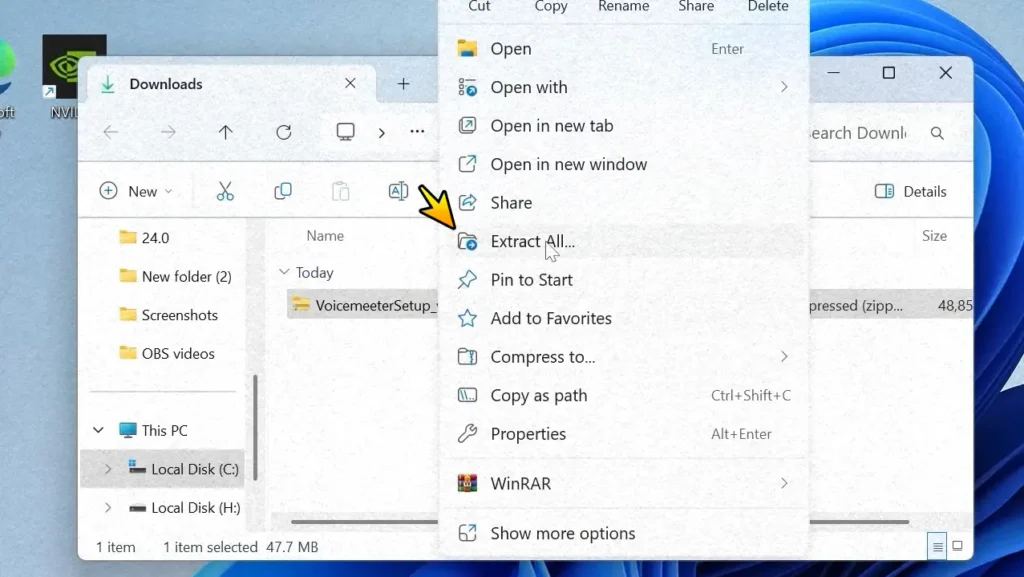This screenshot has width=1024, height=577.
Task: Click Copy at top of context menu
Action: (551, 7)
